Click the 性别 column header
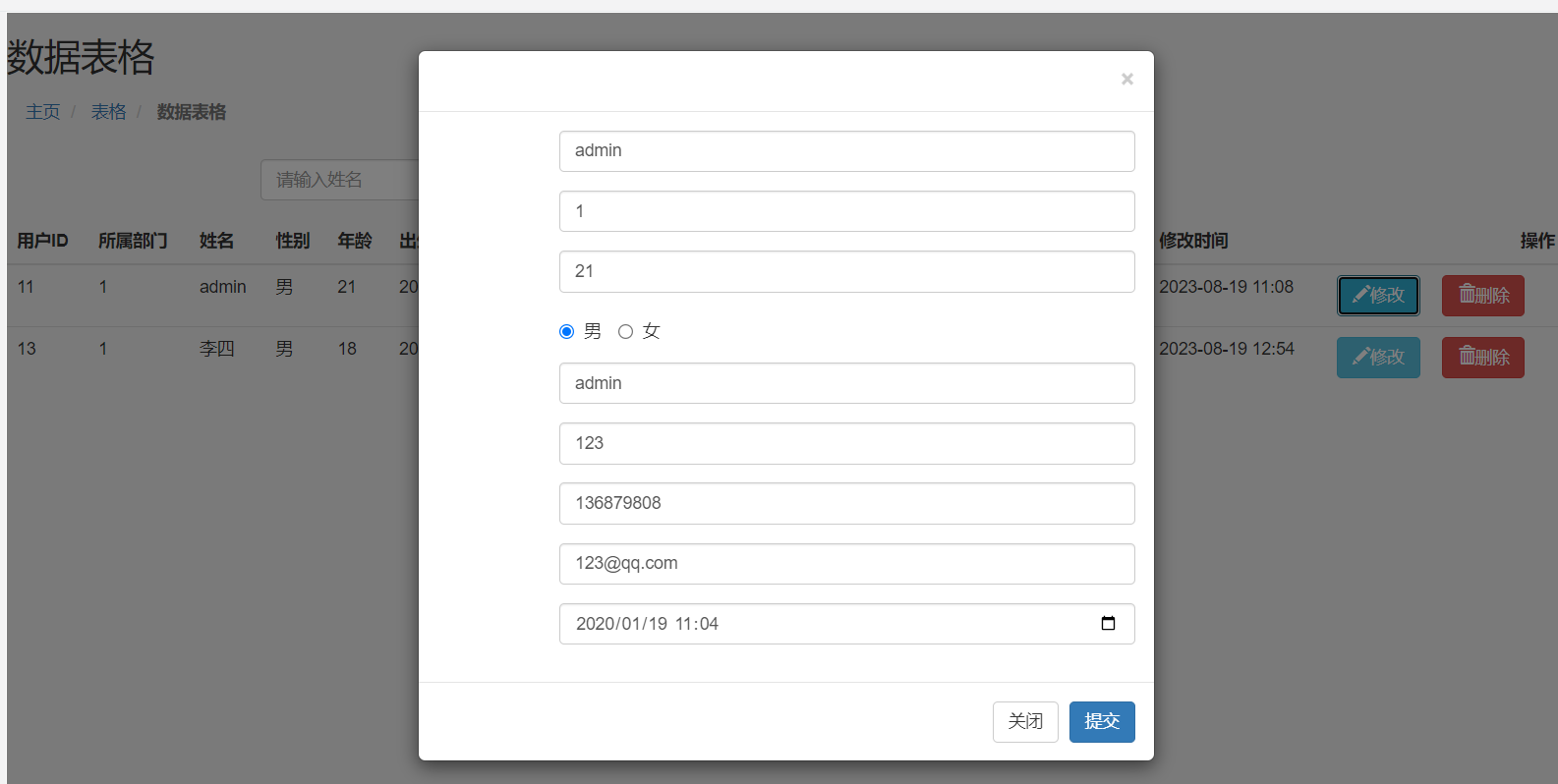This screenshot has width=1558, height=784. pos(293,241)
